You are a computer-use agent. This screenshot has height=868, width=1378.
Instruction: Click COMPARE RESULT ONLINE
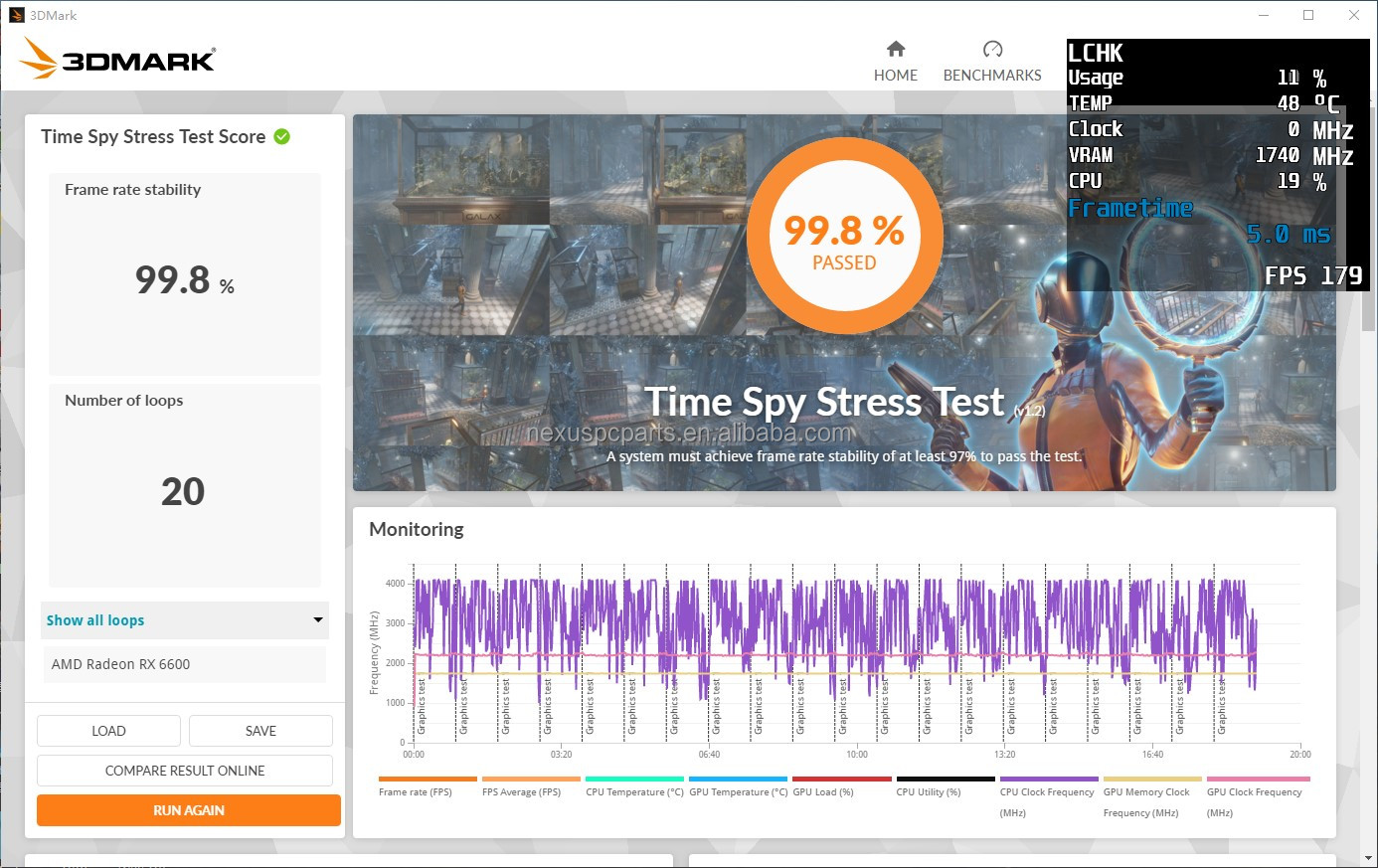tap(185, 771)
